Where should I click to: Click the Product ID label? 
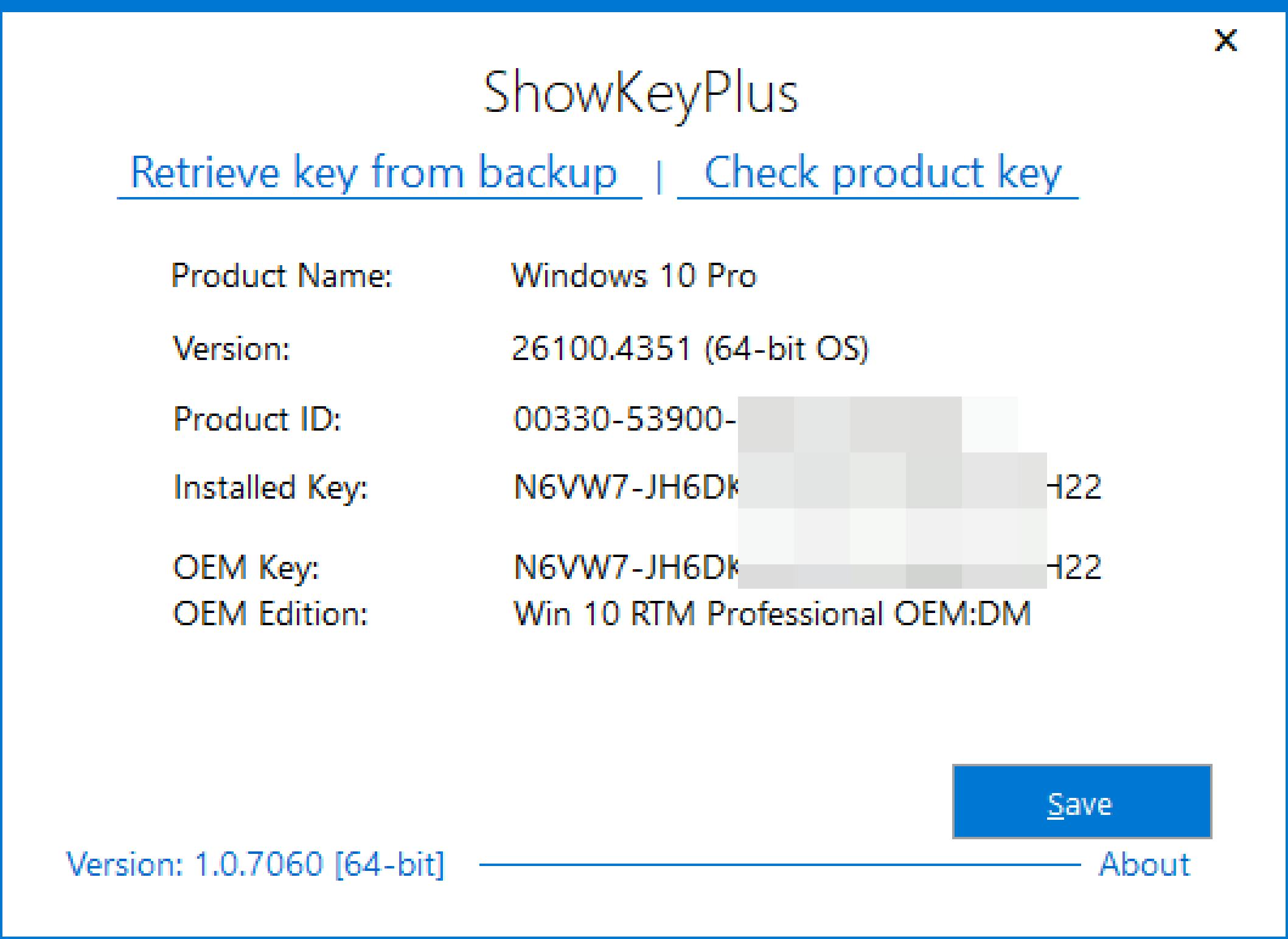[257, 419]
